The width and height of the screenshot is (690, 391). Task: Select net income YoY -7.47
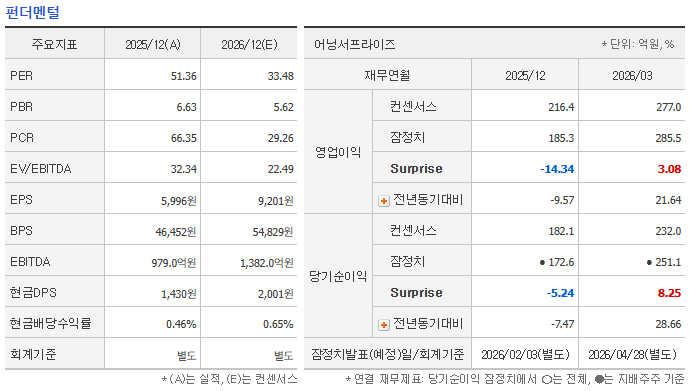point(562,325)
